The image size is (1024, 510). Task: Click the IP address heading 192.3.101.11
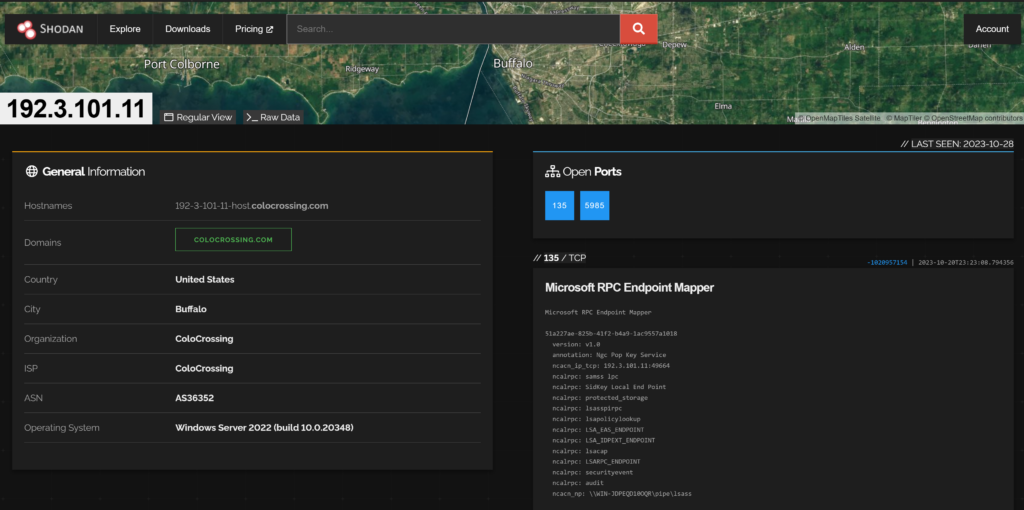point(76,109)
